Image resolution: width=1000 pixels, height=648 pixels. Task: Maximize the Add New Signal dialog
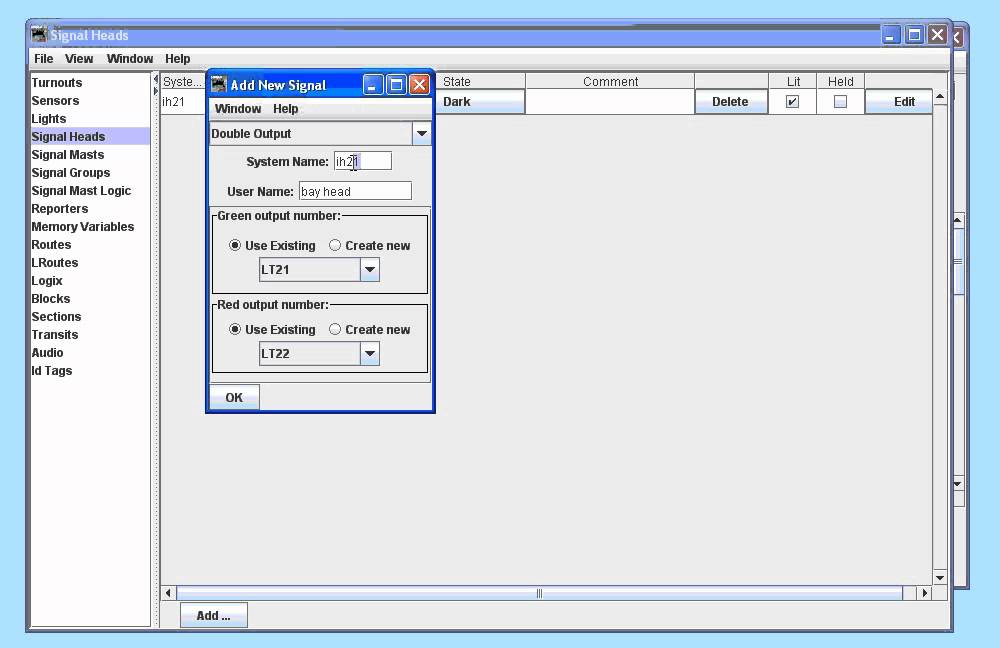396,85
